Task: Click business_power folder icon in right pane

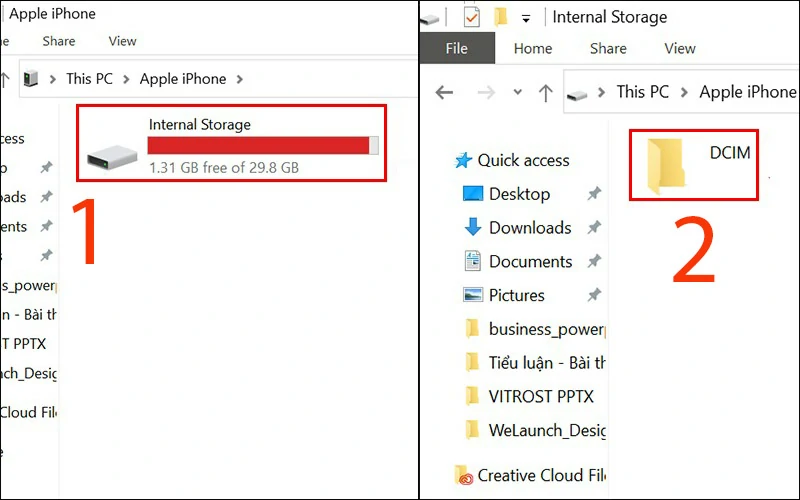Action: (x=472, y=329)
